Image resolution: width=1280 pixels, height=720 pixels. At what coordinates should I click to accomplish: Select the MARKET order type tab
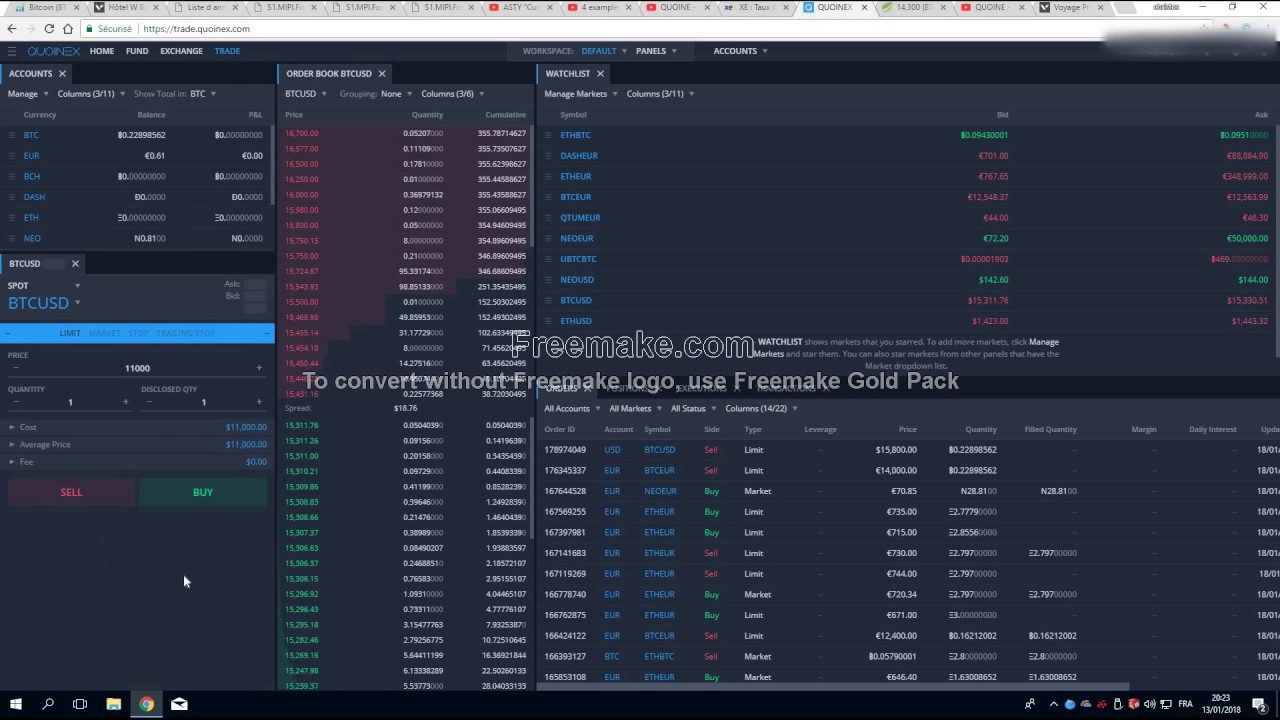104,333
